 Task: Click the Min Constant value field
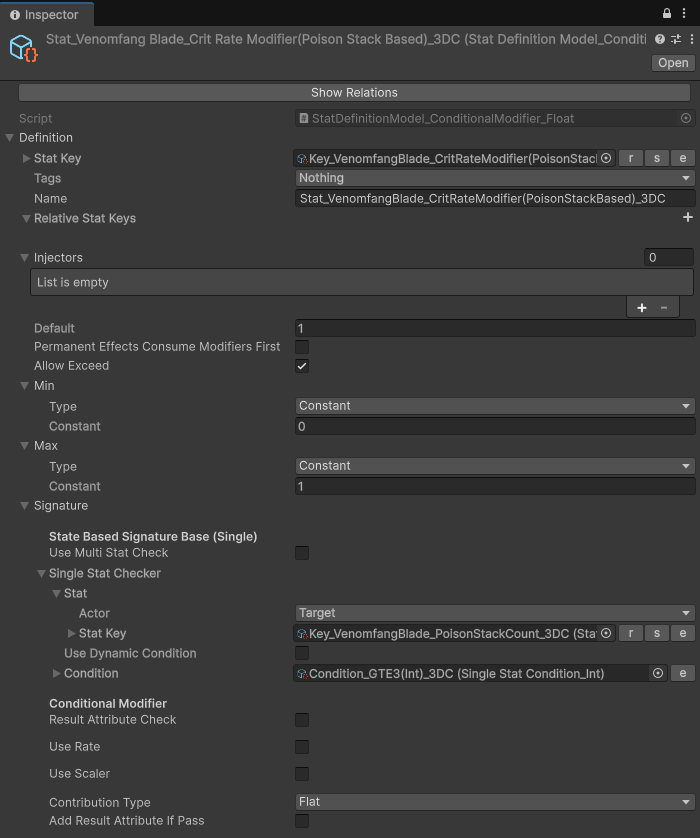point(495,426)
